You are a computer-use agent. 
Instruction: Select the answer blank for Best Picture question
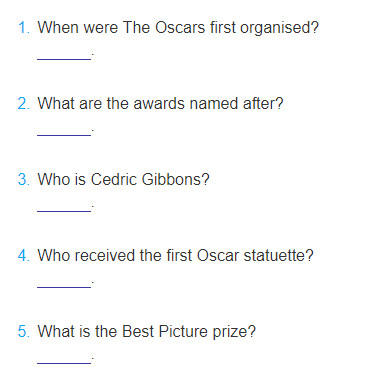click(64, 359)
